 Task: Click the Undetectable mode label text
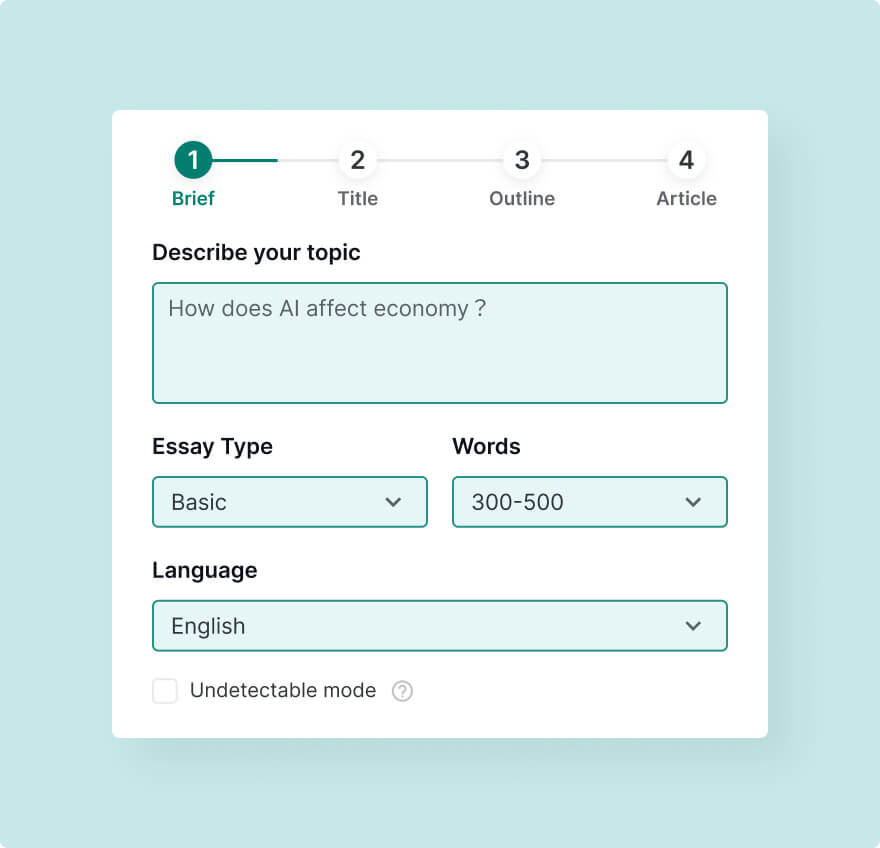[x=283, y=690]
